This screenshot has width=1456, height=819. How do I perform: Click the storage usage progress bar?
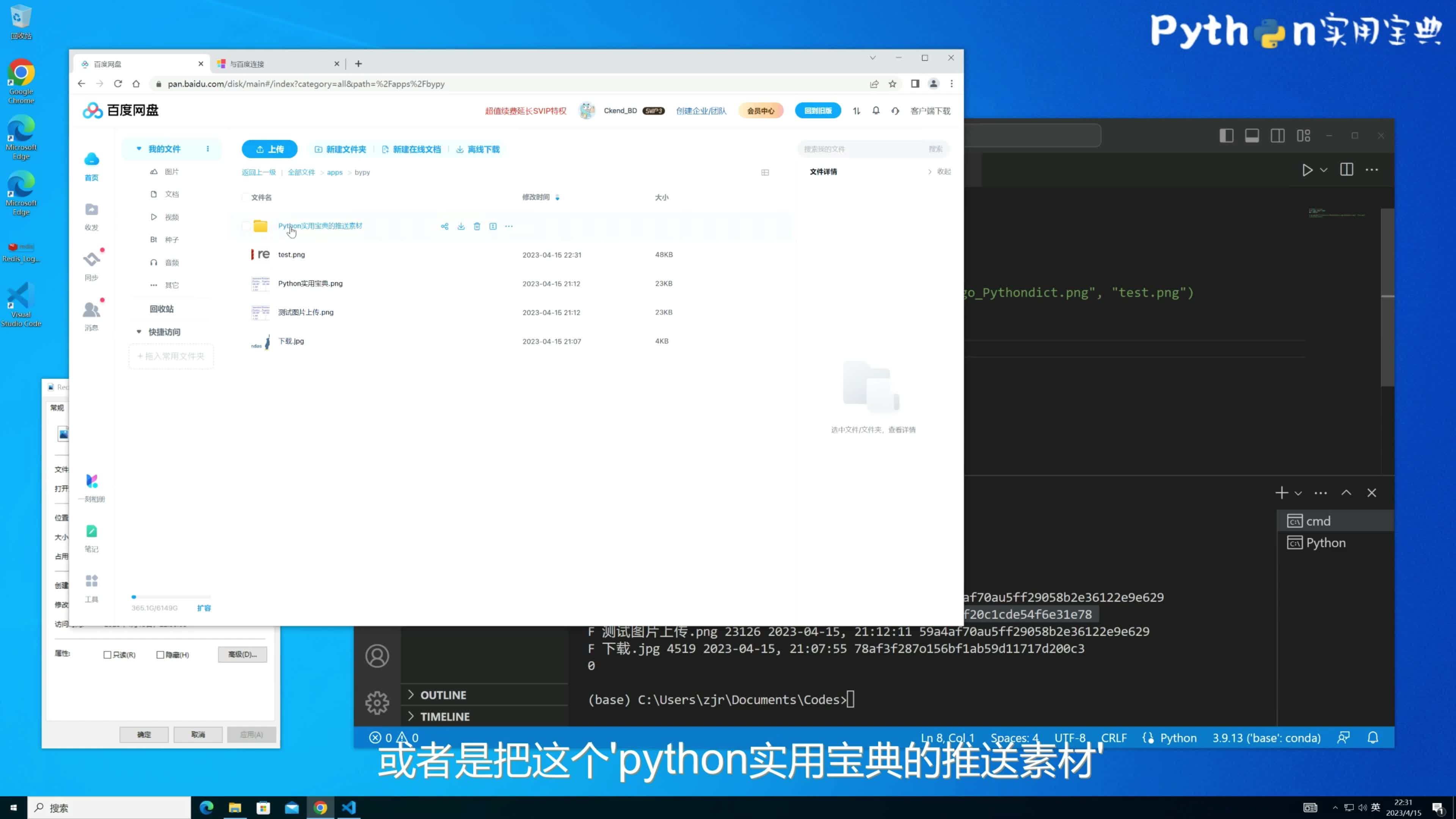(x=171, y=597)
